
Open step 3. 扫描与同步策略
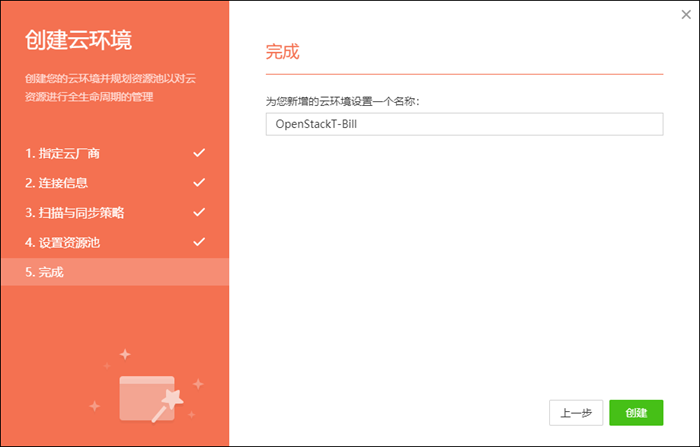[x=75, y=213]
